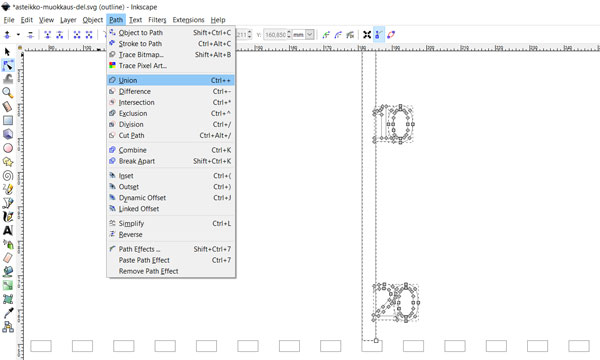Select the Node edit tool

pyautogui.click(x=8, y=65)
